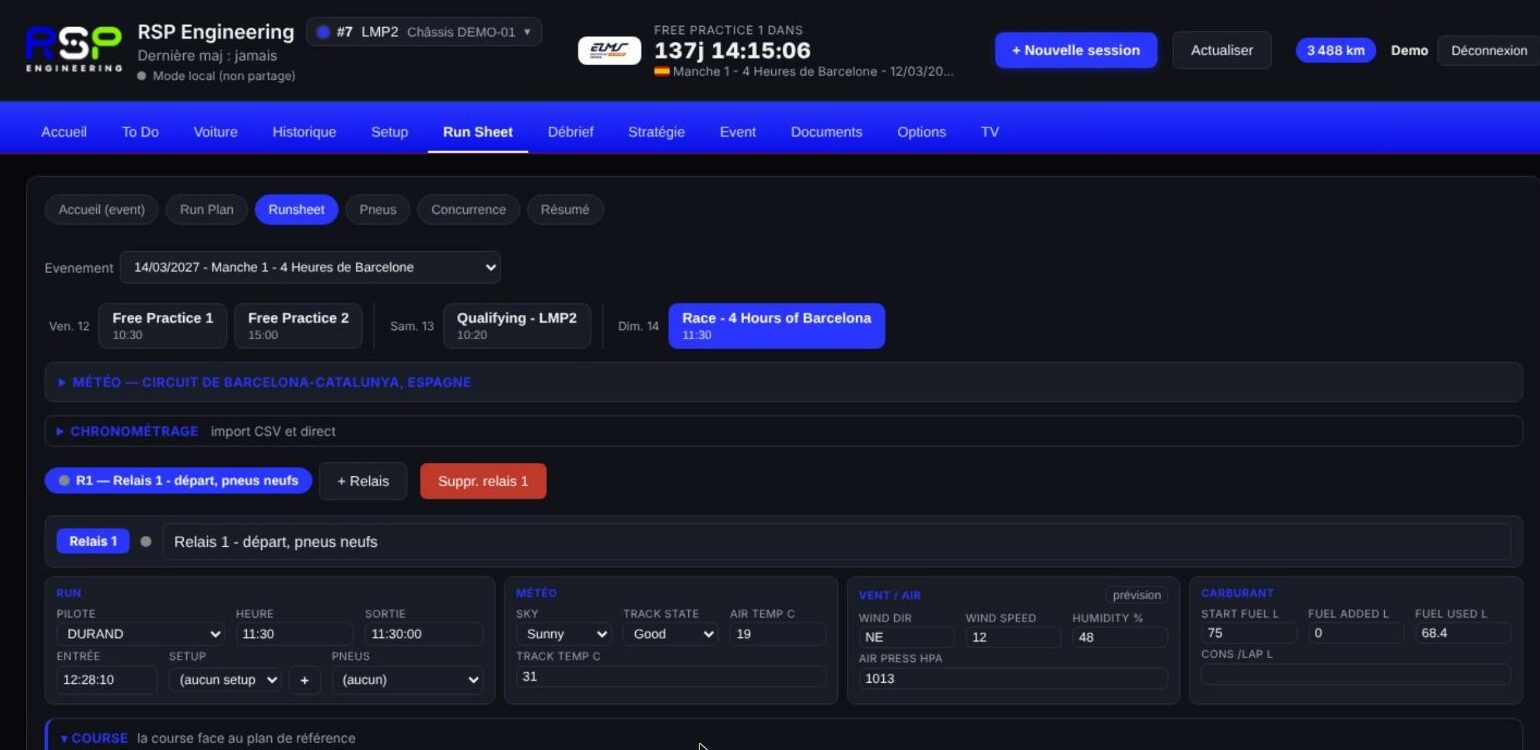
Task: Click the WIND SPEED field
Action: pos(1013,637)
